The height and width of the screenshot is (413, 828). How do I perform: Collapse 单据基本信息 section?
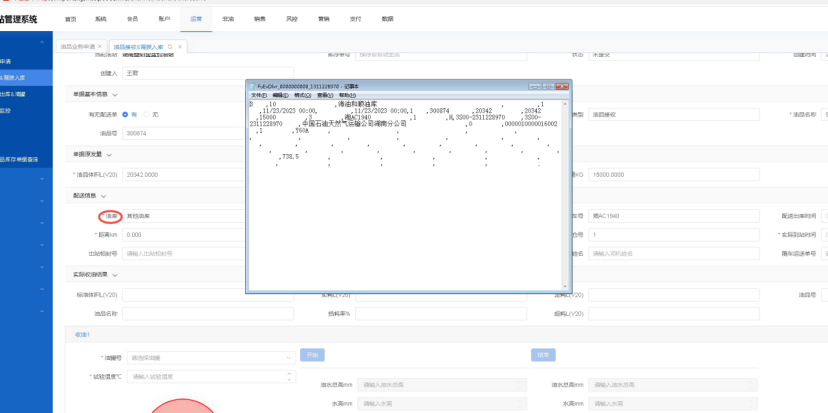point(115,94)
